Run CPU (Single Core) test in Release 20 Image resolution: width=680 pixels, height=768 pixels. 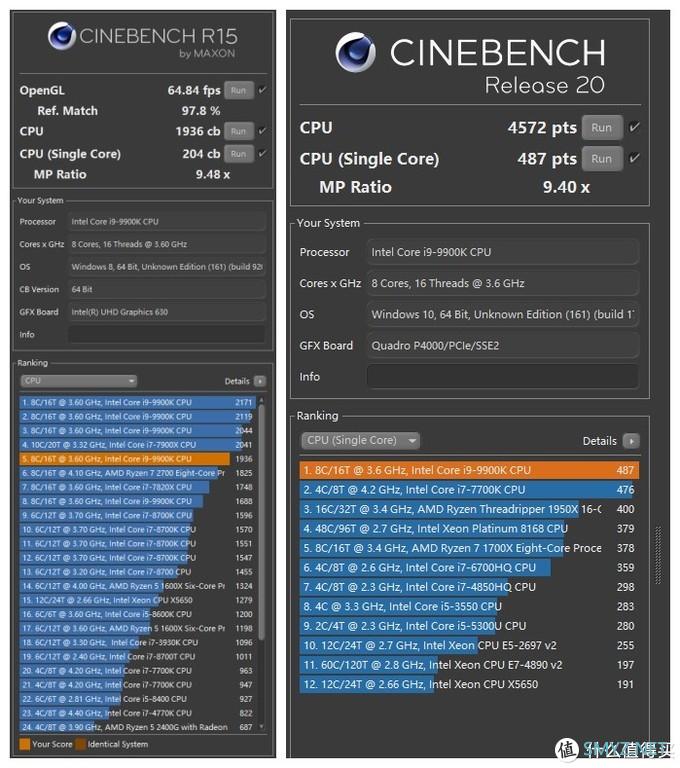[602, 159]
